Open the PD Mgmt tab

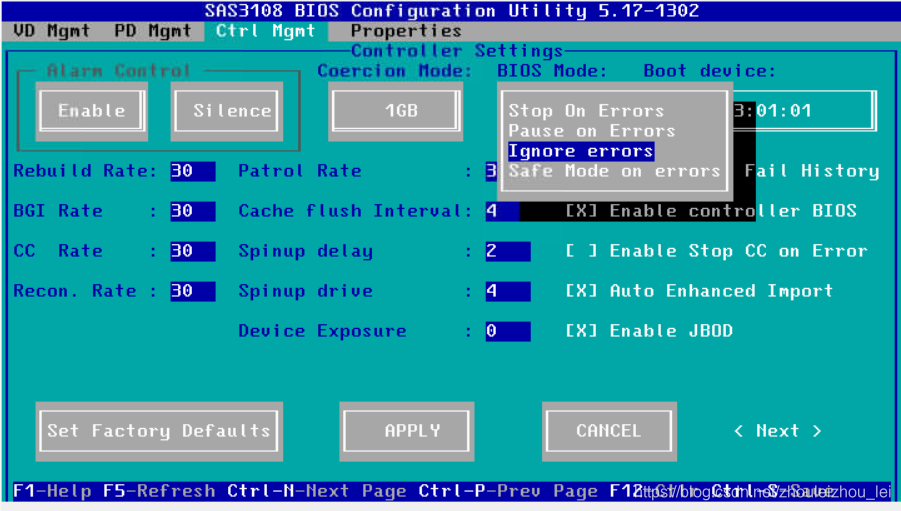[152, 30]
